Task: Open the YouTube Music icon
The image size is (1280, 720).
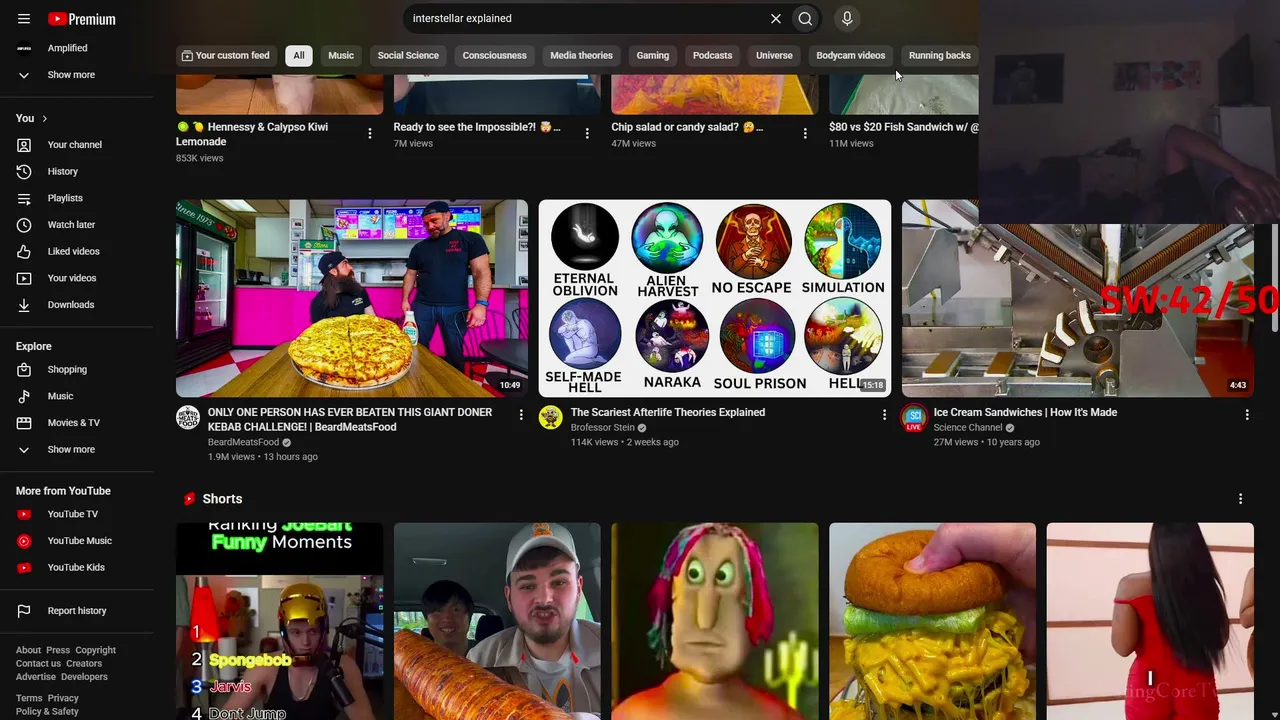Action: coord(24,541)
